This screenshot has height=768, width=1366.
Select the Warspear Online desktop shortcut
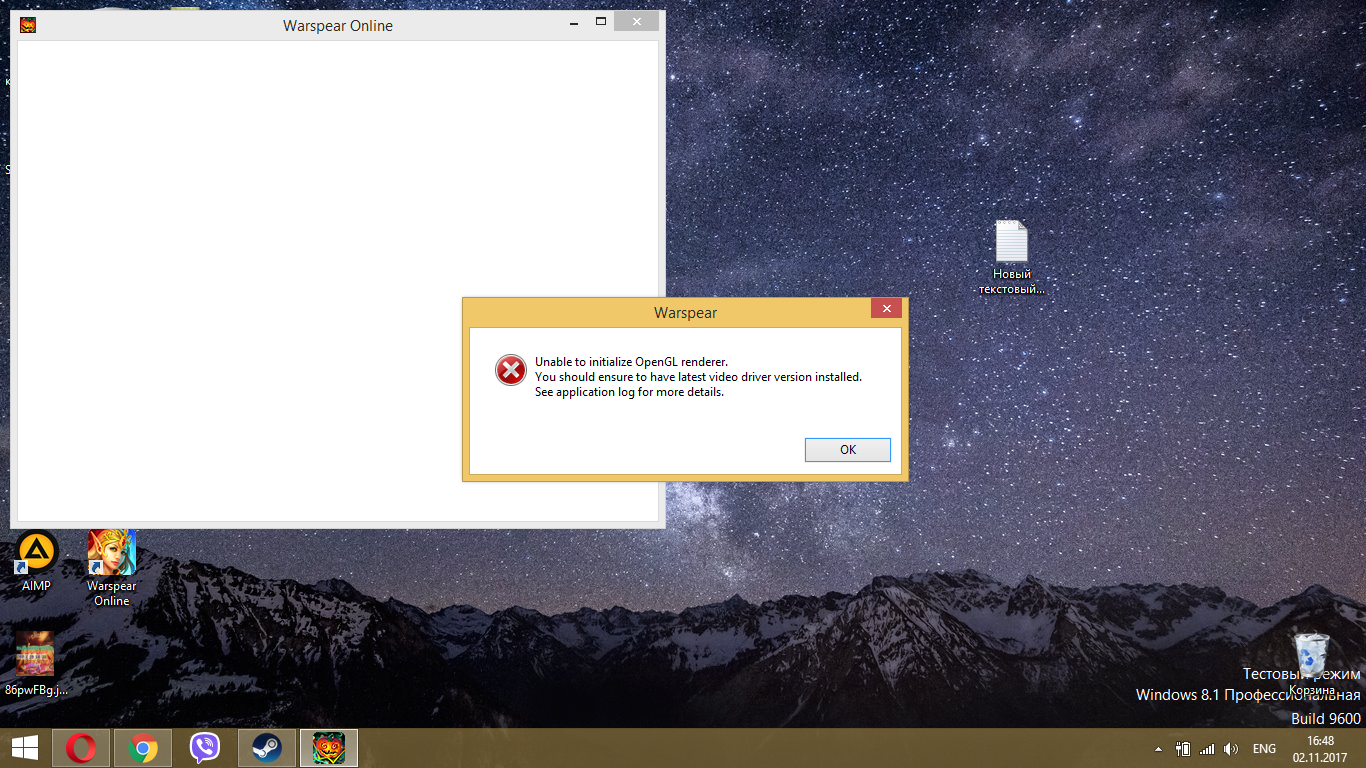pyautogui.click(x=111, y=568)
